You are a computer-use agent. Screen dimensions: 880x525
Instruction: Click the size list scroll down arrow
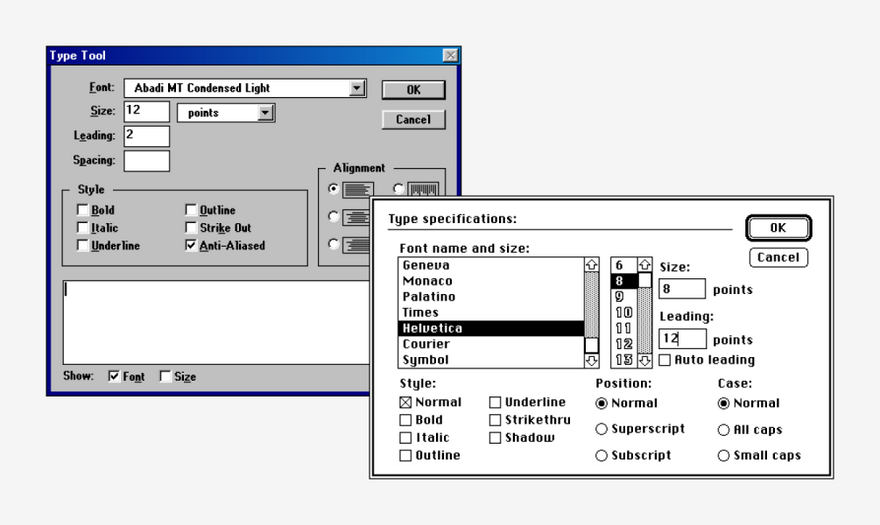coord(644,361)
